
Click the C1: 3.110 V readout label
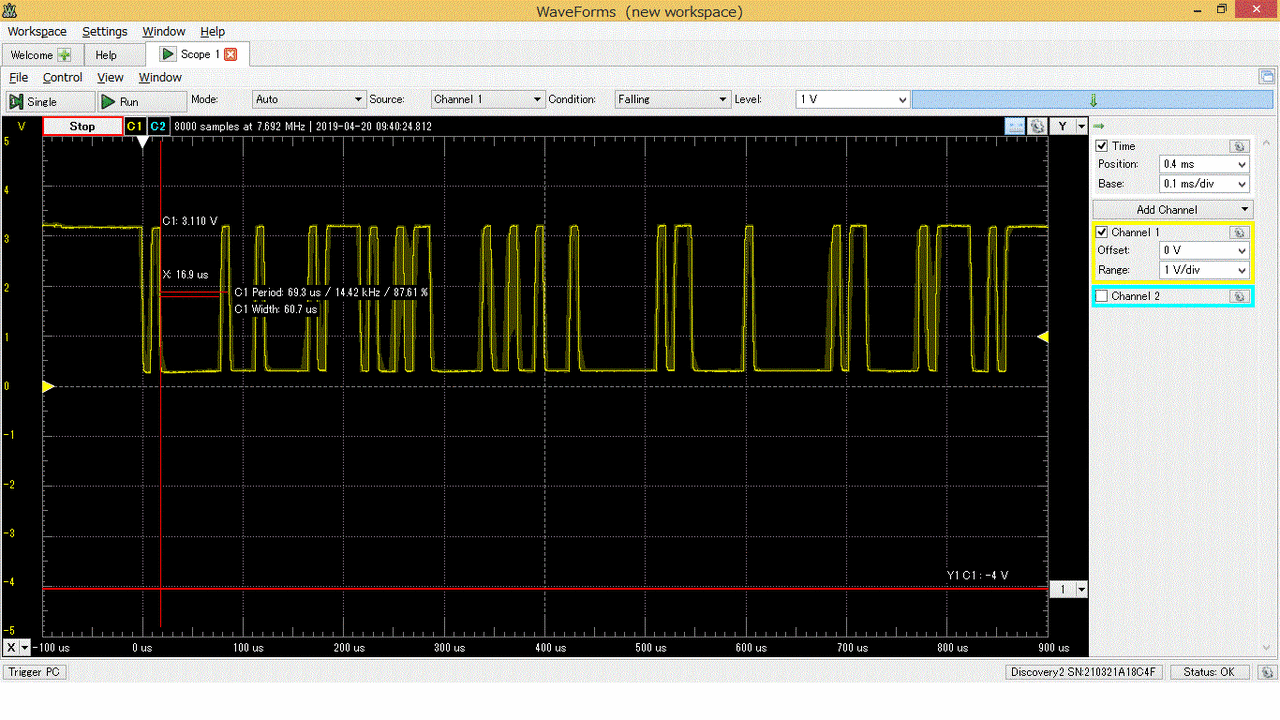coord(190,221)
